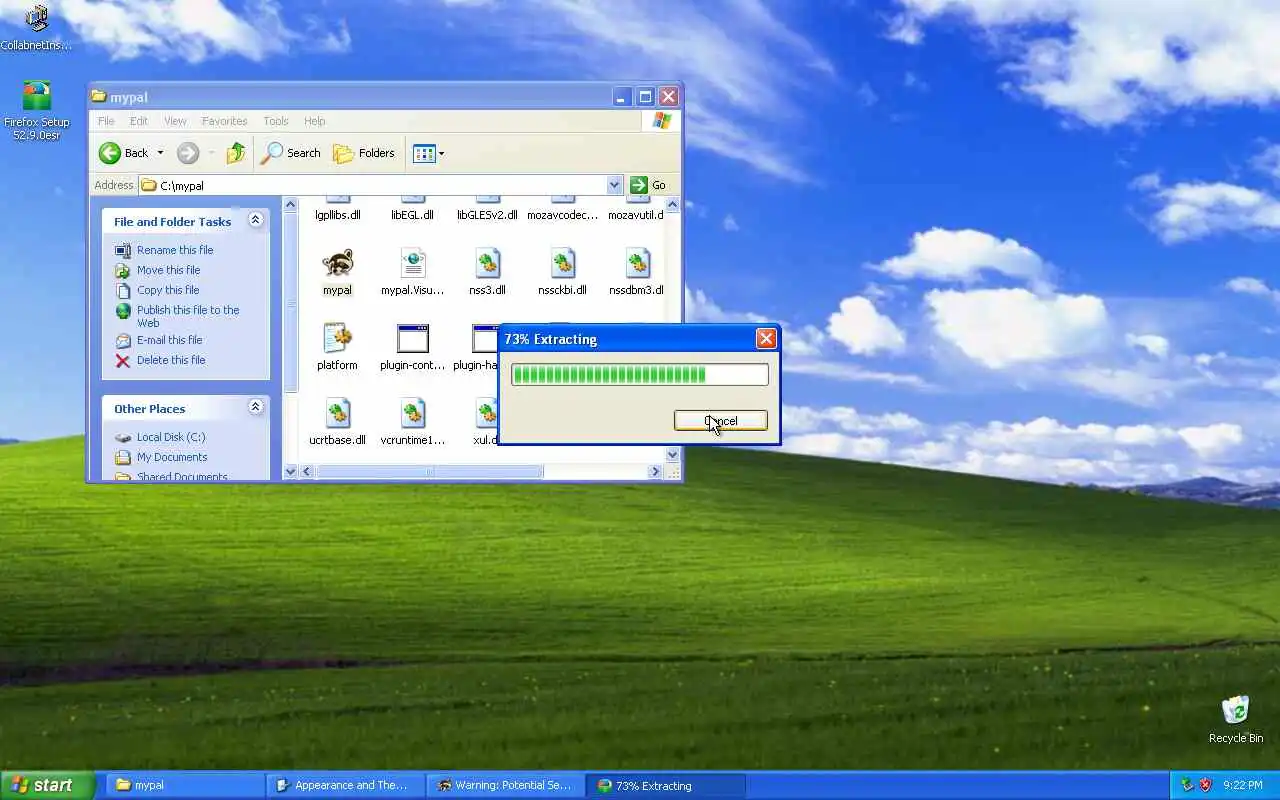The width and height of the screenshot is (1280, 800).
Task: Click the red security shield tray icon
Action: [x=1205, y=785]
